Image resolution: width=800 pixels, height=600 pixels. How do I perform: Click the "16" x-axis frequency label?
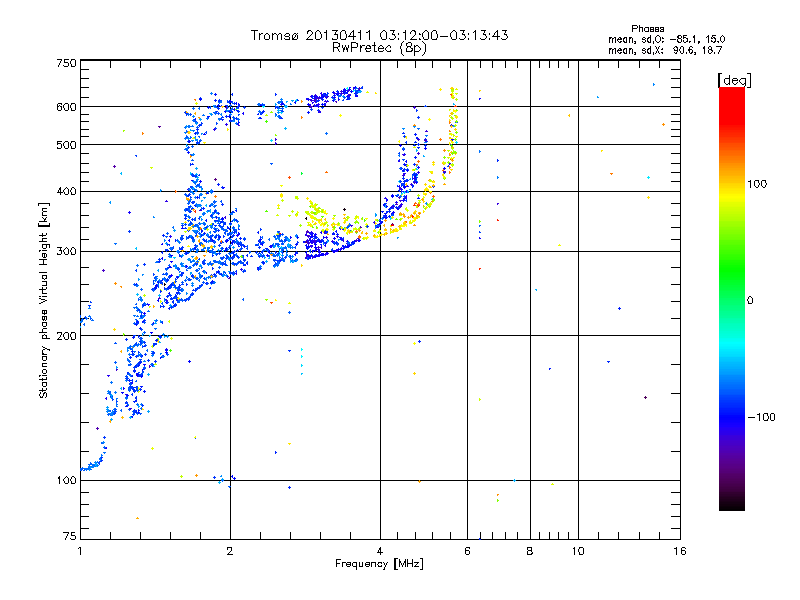click(680, 551)
